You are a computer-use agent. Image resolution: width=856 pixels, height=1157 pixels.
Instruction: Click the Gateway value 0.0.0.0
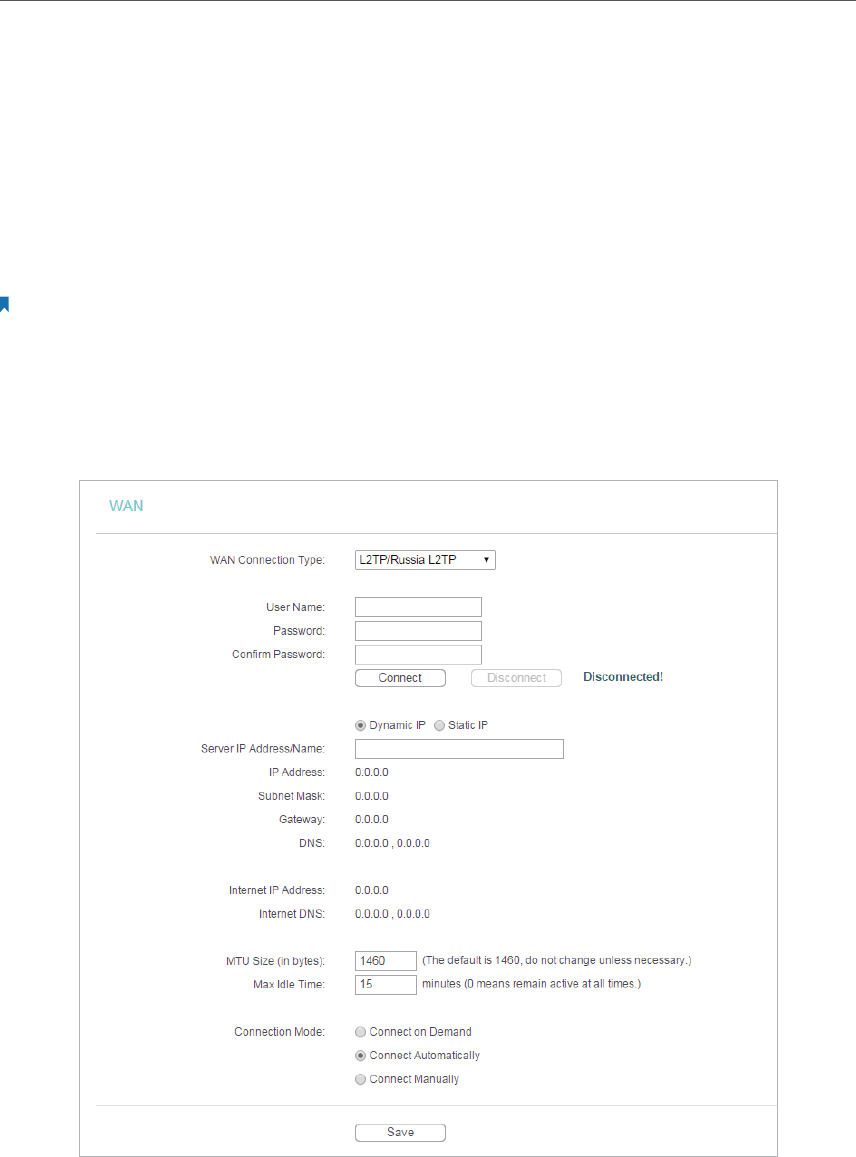[371, 820]
